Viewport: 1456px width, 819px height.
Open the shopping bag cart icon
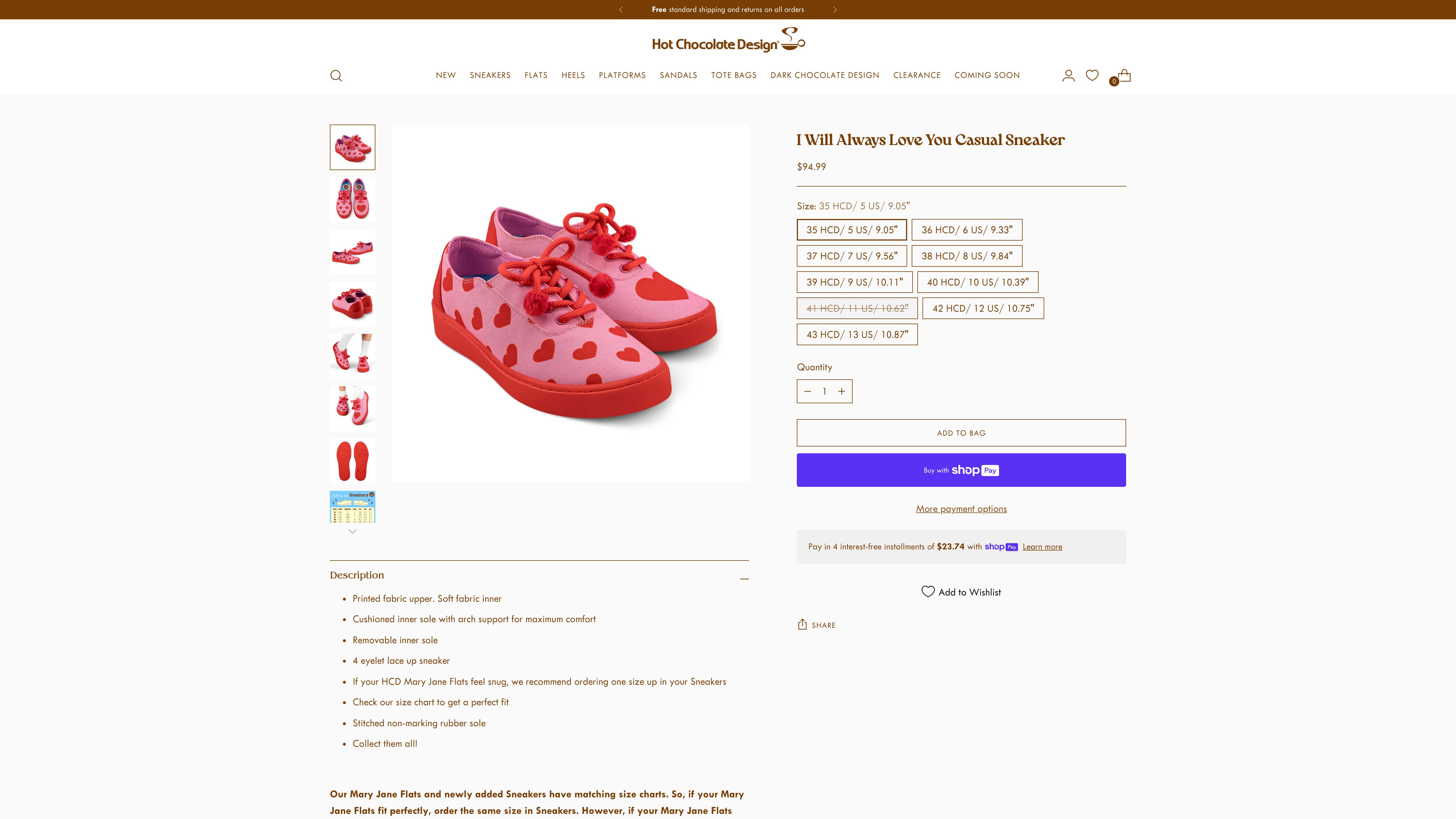pyautogui.click(x=1124, y=75)
